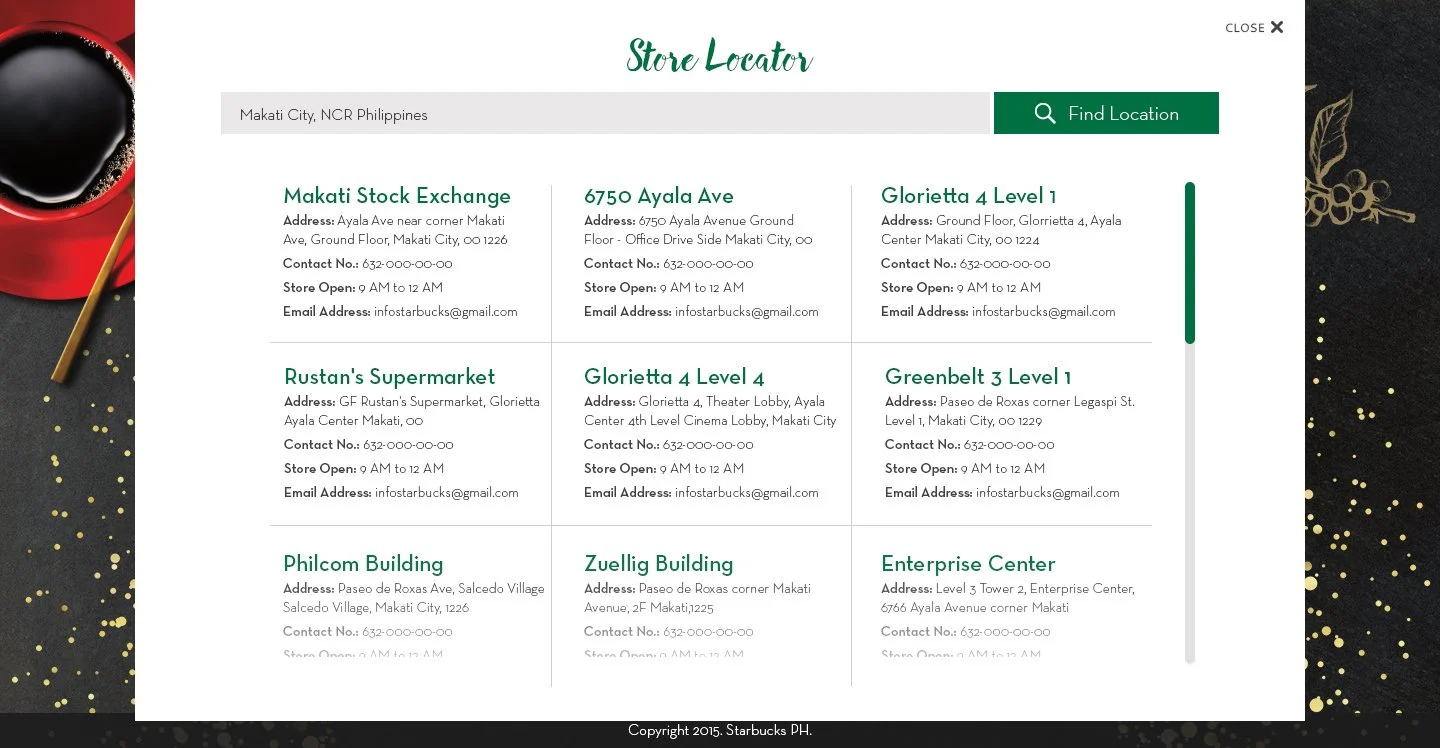
Task: Click Enterprise Center contact number
Action: (x=966, y=632)
